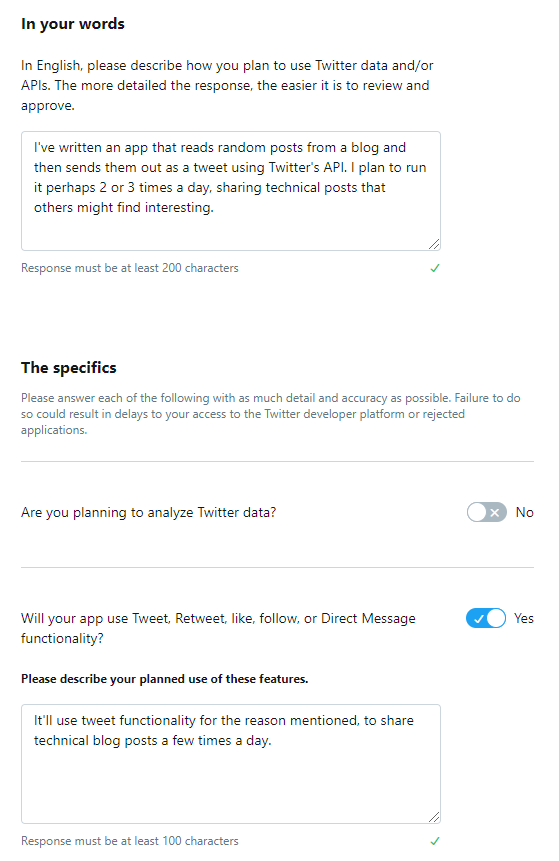The width and height of the screenshot is (559, 861).
Task: Click the resize handle of the planned-use text box
Action: tap(434, 817)
